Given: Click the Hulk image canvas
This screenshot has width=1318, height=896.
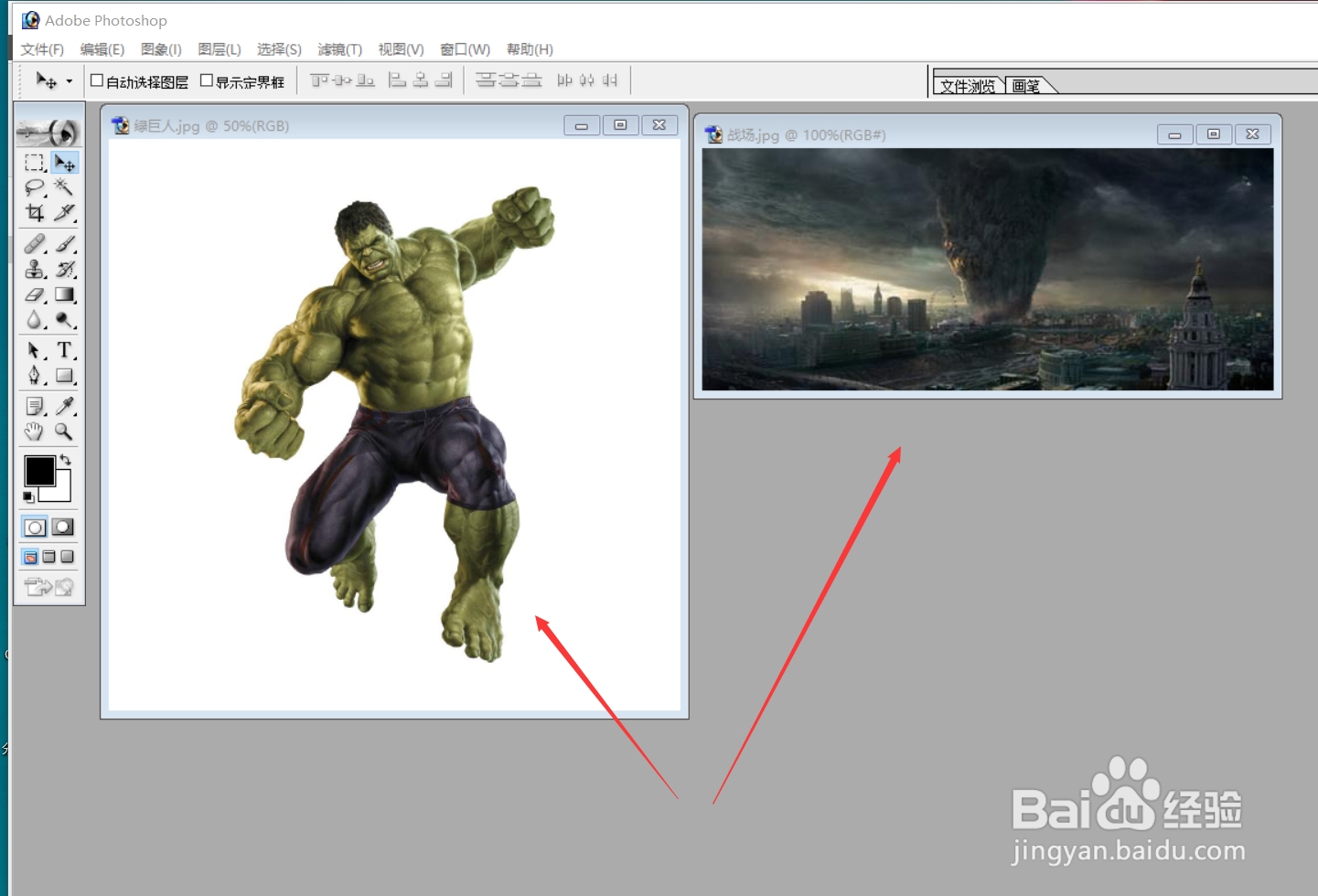Looking at the screenshot, I should pos(394,424).
